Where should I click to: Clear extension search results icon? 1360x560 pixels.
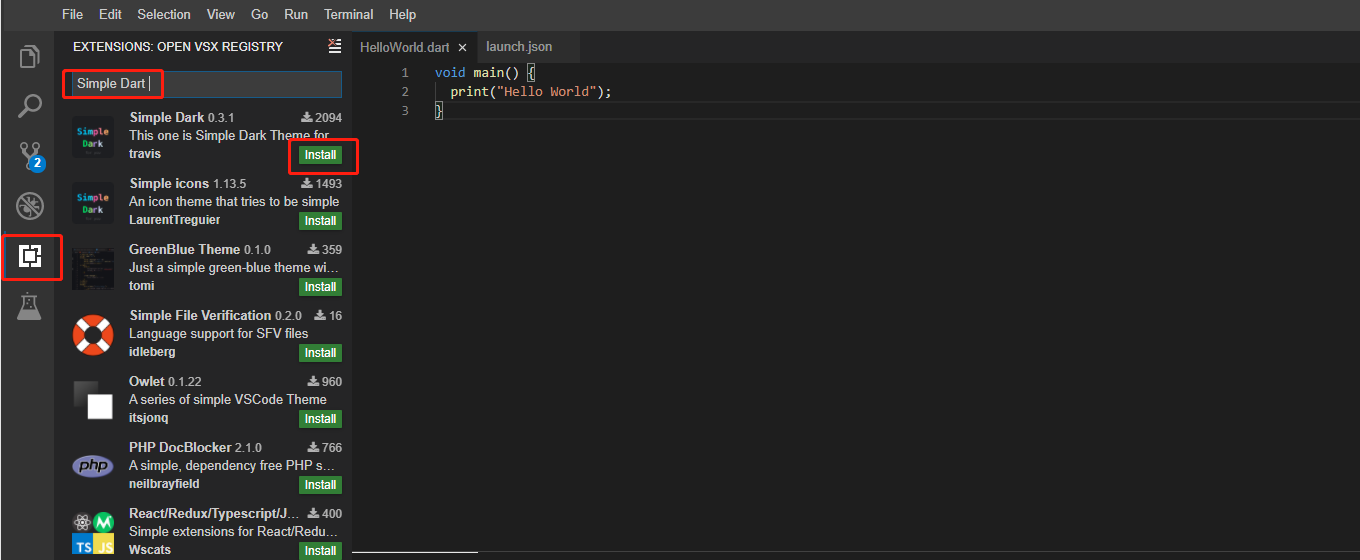point(334,46)
